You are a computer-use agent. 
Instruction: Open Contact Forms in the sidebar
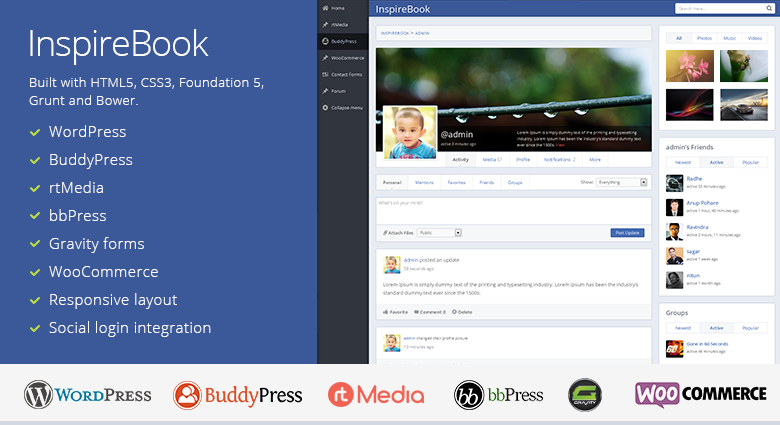tap(343, 74)
